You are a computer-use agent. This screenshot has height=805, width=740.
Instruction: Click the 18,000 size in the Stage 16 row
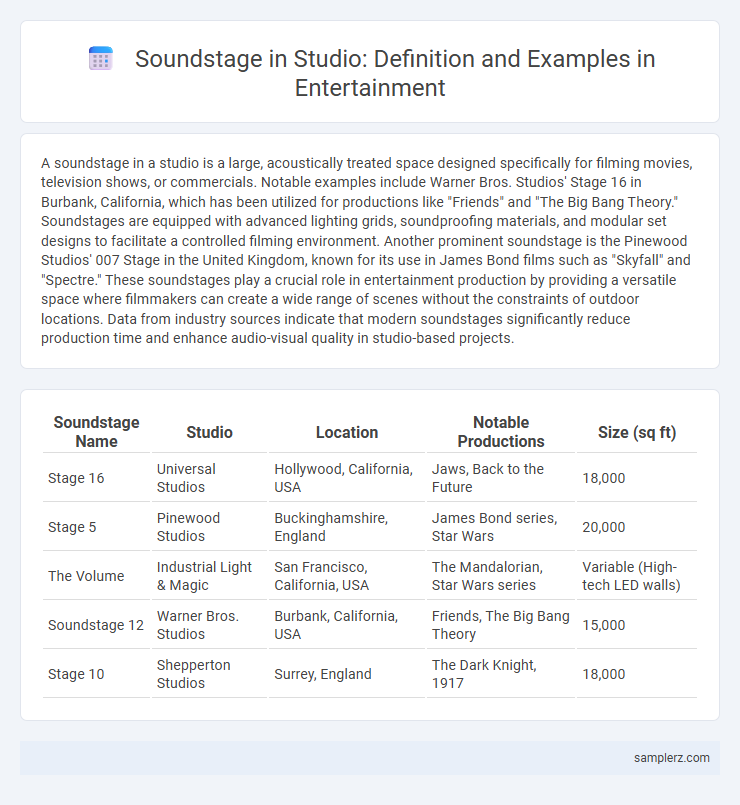[x=637, y=478]
